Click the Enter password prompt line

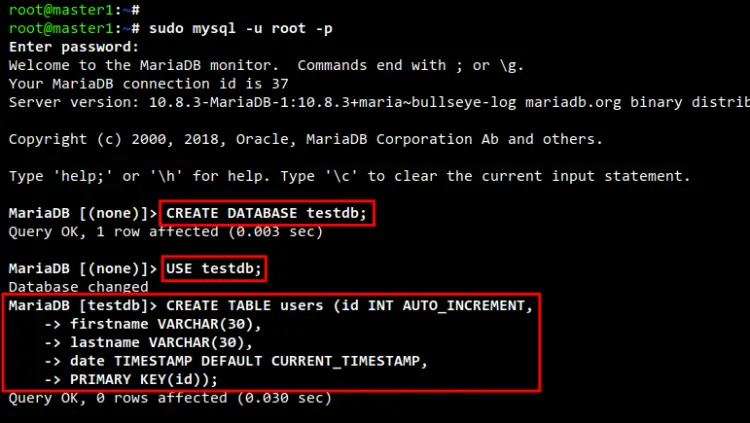point(73,47)
